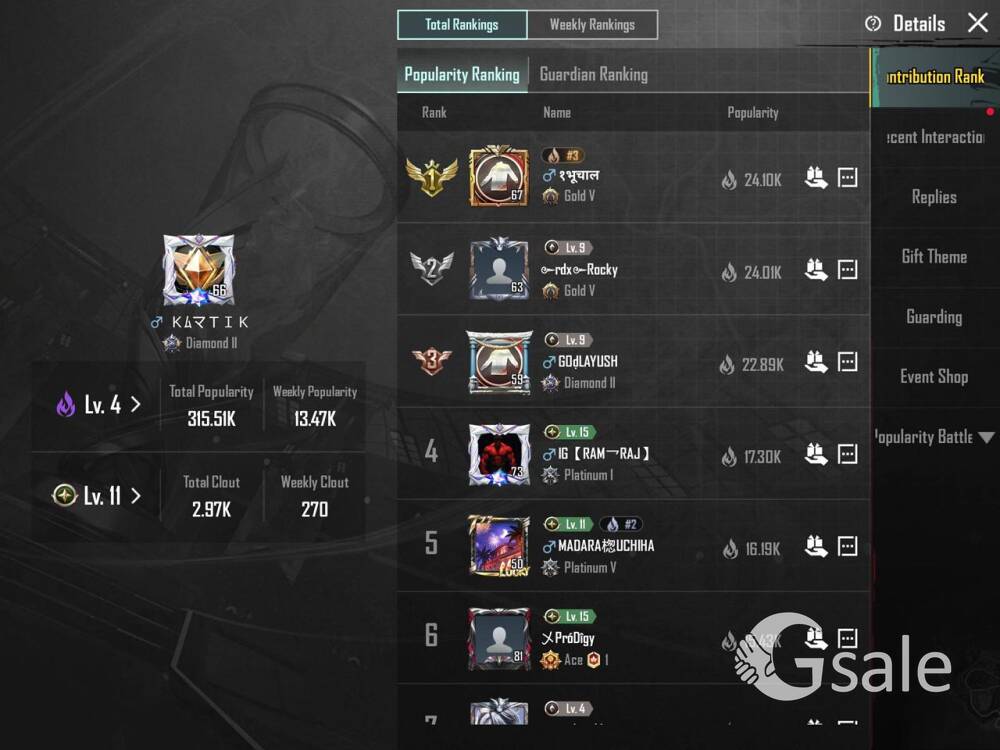
Task: Open the Details help question mark icon
Action: [872, 24]
